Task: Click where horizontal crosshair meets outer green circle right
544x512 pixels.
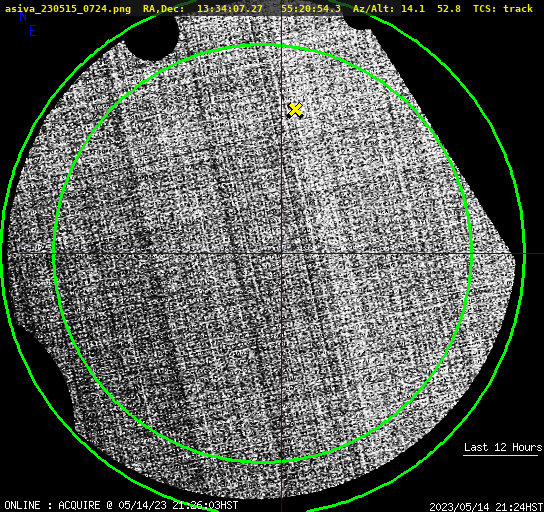Action: pyautogui.click(x=524, y=254)
